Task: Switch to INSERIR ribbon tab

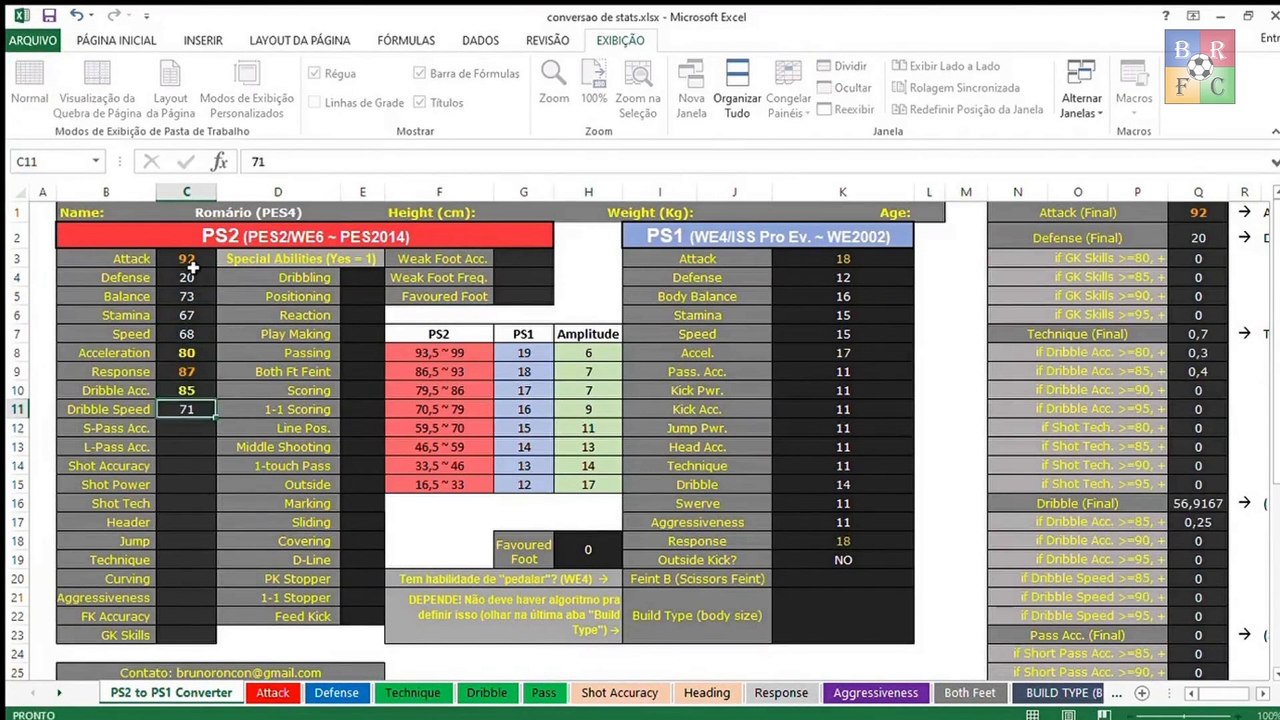Action: (203, 40)
